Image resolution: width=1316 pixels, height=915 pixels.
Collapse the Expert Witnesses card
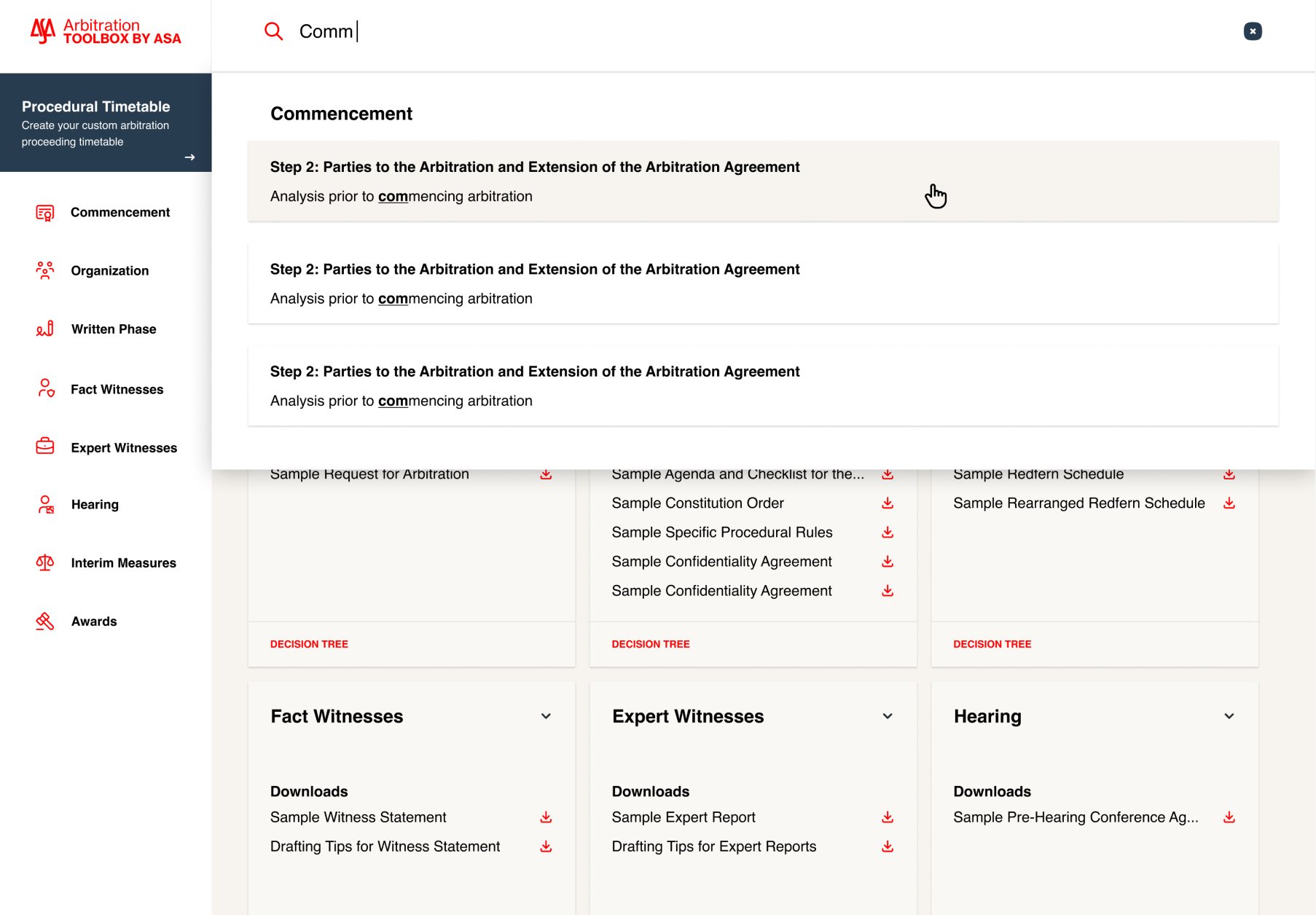point(887,716)
